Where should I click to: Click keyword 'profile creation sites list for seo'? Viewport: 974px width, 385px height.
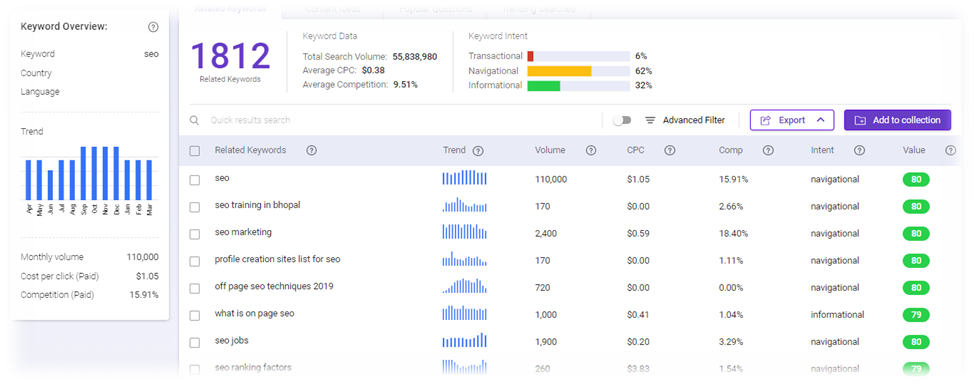tap(278, 259)
